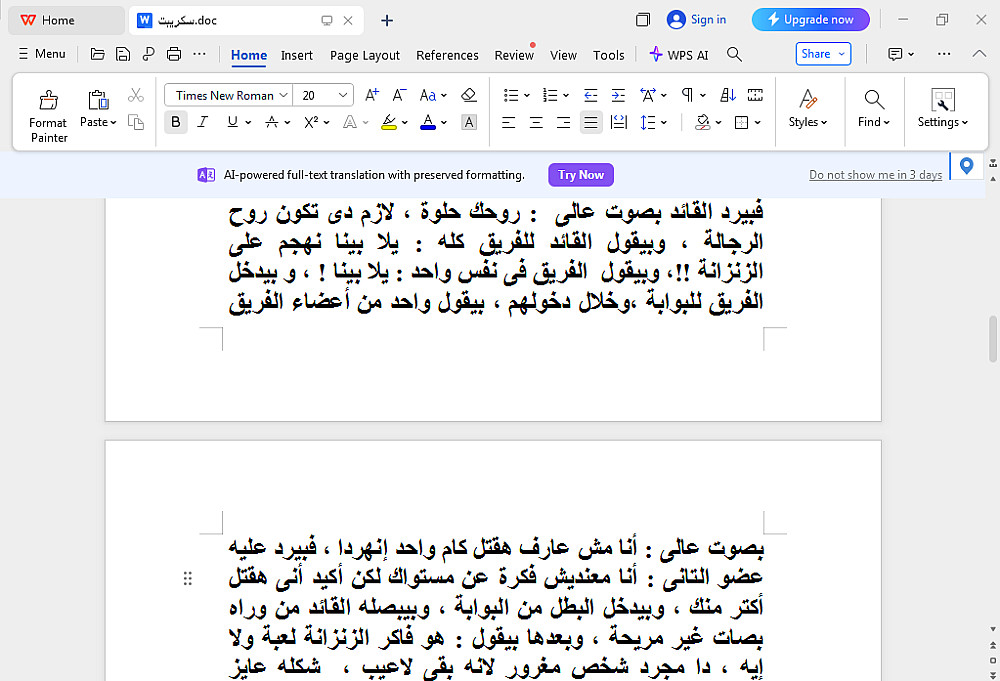The image size is (1000, 681).
Task: Click the Sort icon
Action: click(728, 96)
